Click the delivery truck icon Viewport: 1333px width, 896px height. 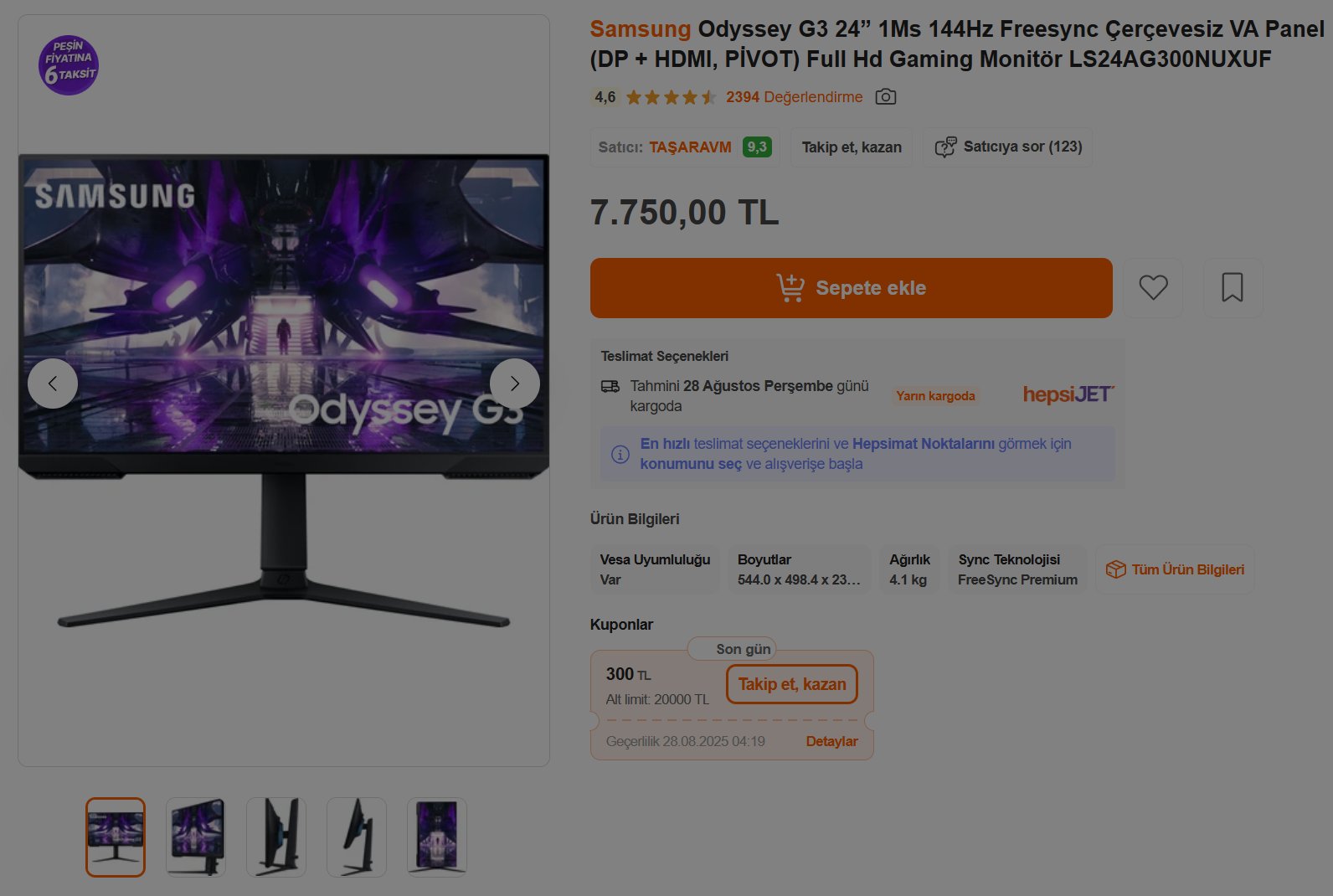point(610,387)
